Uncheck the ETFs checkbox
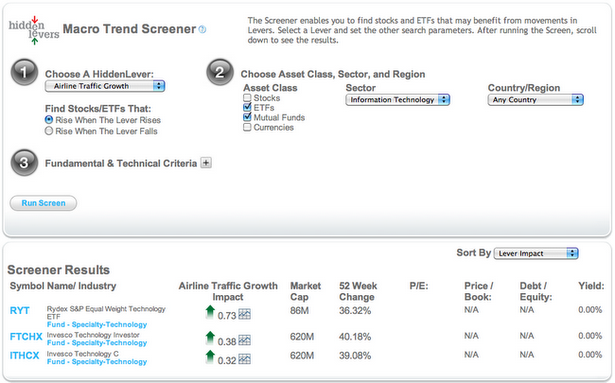615x383 pixels. point(247,107)
